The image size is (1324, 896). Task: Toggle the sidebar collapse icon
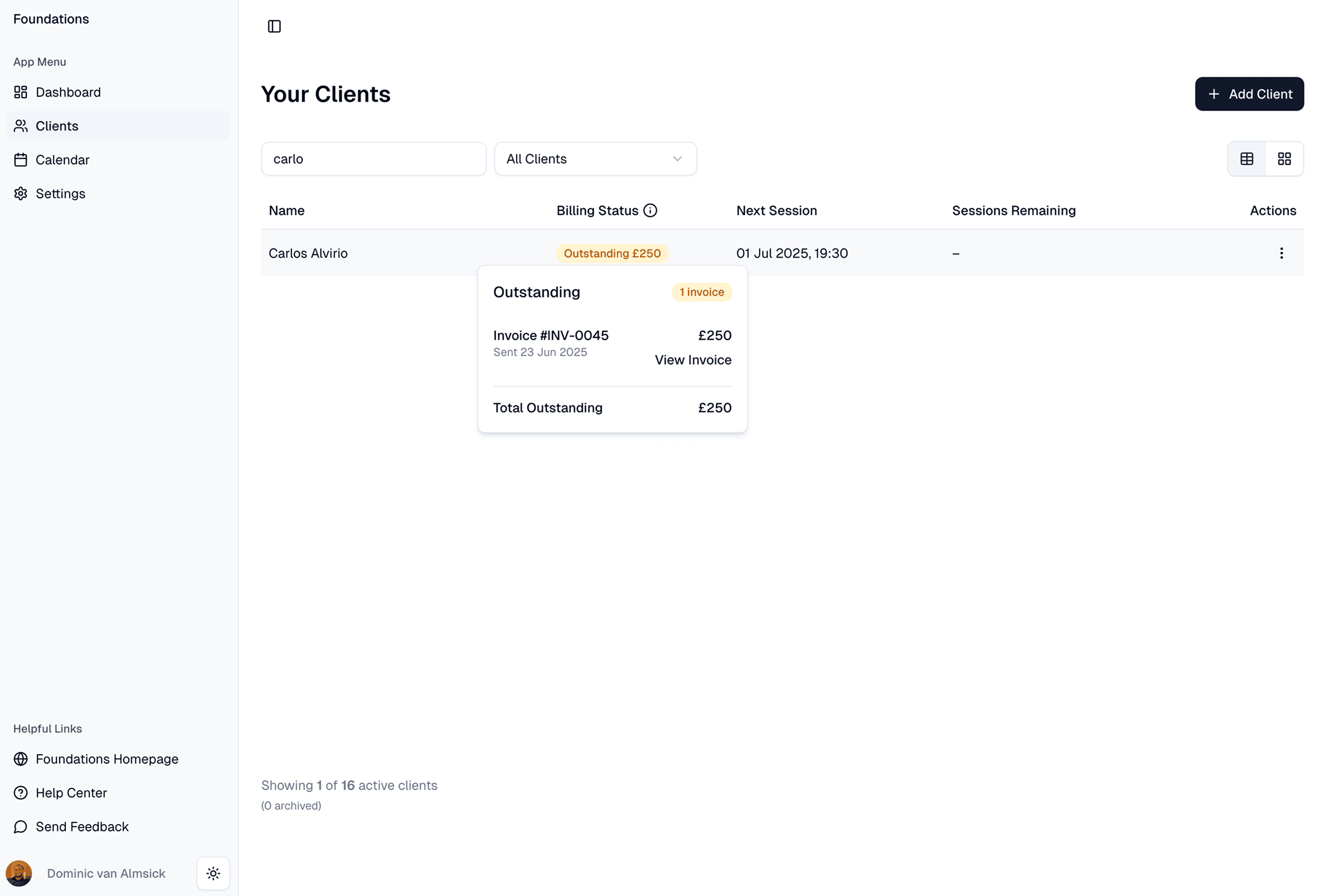pos(274,26)
